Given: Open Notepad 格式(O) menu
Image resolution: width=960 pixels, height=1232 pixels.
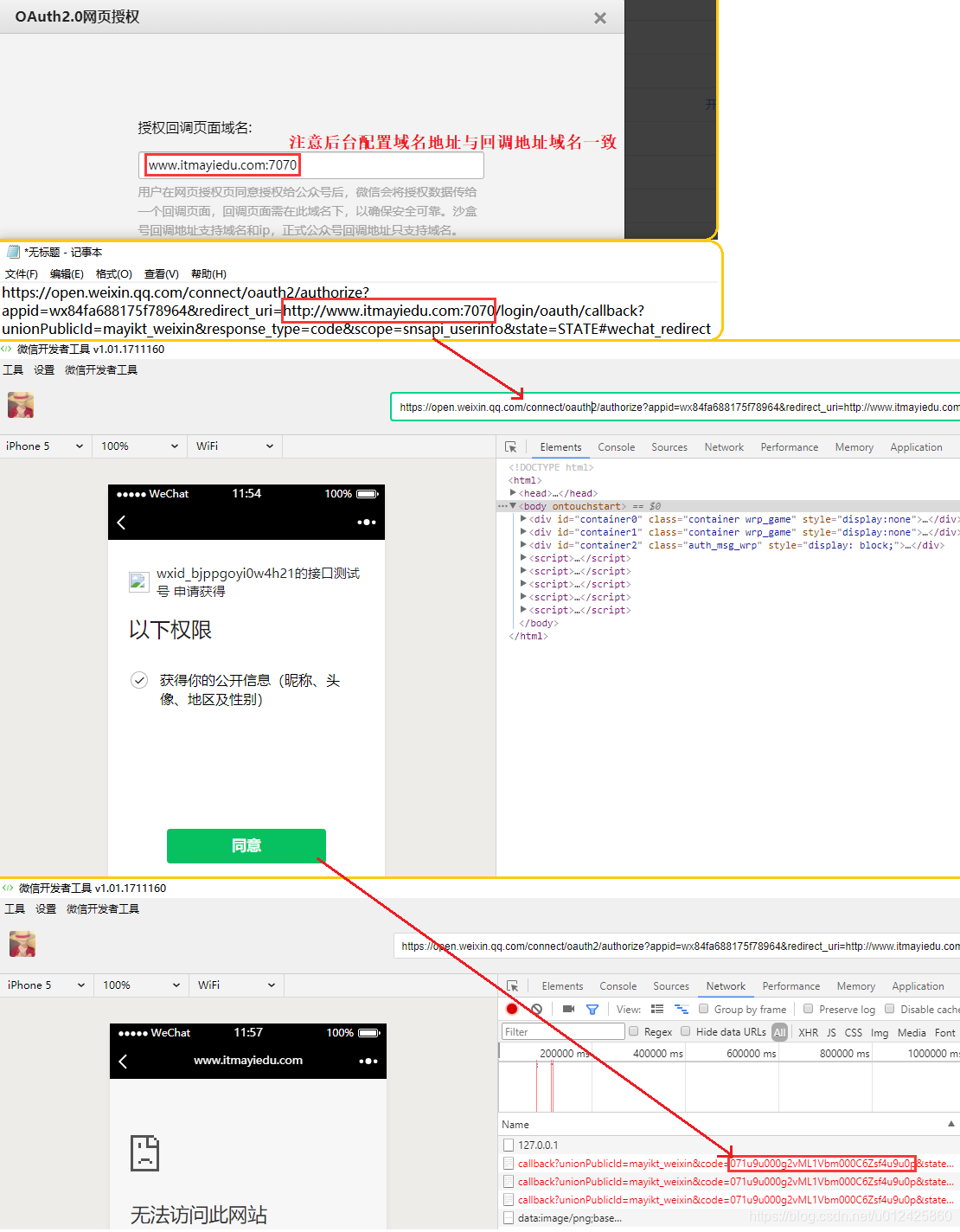Looking at the screenshot, I should (x=114, y=274).
